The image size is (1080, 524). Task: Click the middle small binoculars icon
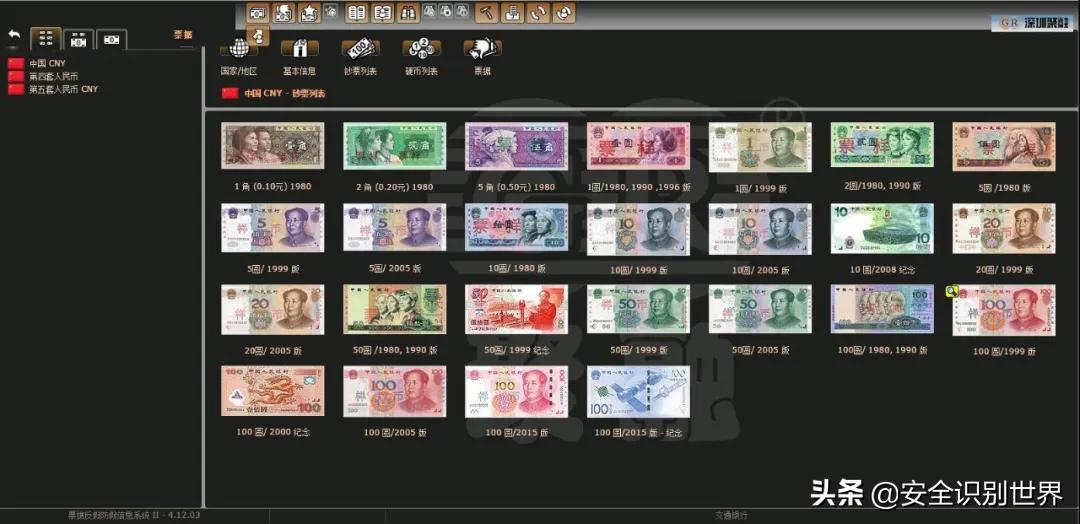(446, 11)
